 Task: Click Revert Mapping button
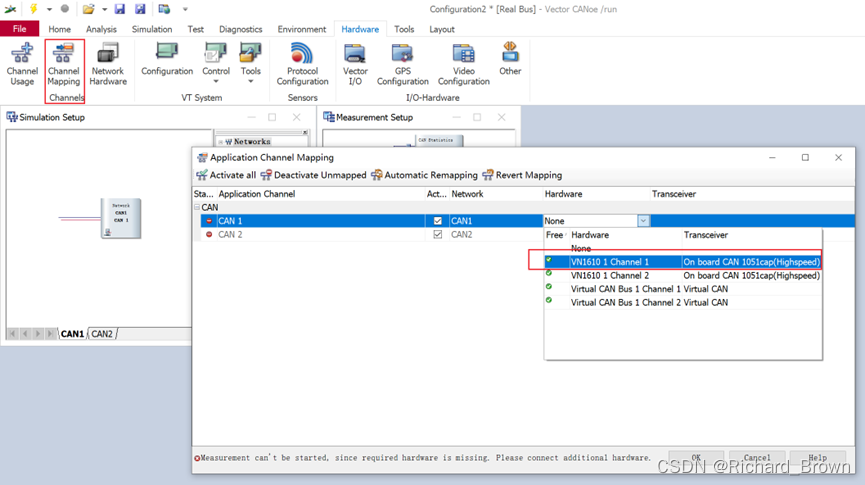[522, 175]
